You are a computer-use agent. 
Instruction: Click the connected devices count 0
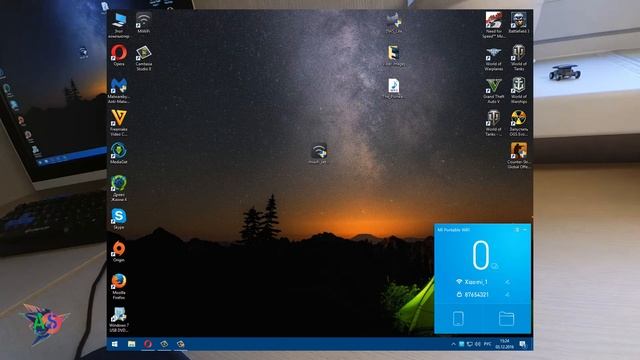480,255
